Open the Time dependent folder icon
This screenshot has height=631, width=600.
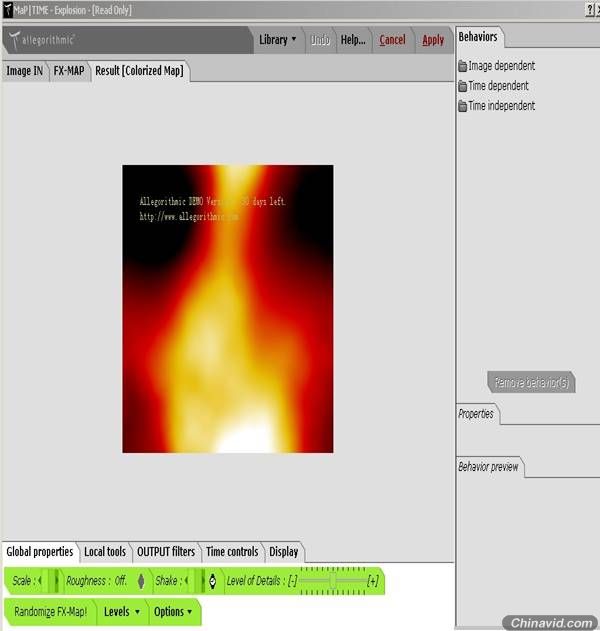(x=462, y=86)
